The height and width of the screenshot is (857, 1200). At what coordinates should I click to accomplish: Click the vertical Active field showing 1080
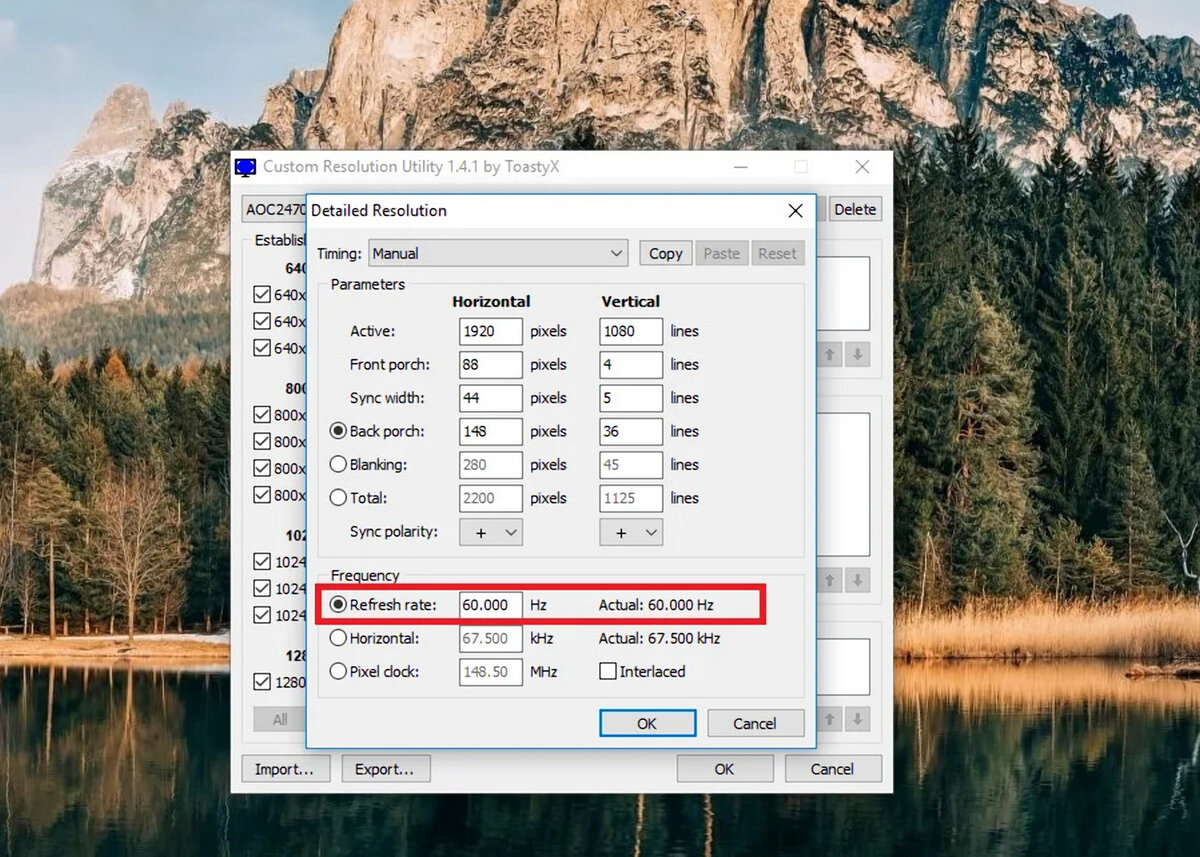pyautogui.click(x=631, y=331)
